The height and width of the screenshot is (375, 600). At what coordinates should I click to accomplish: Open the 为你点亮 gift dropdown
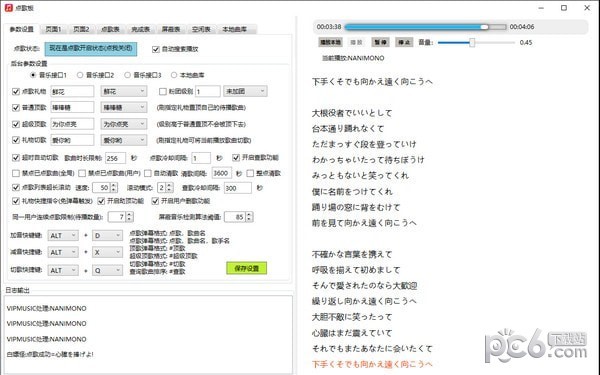tap(124, 124)
